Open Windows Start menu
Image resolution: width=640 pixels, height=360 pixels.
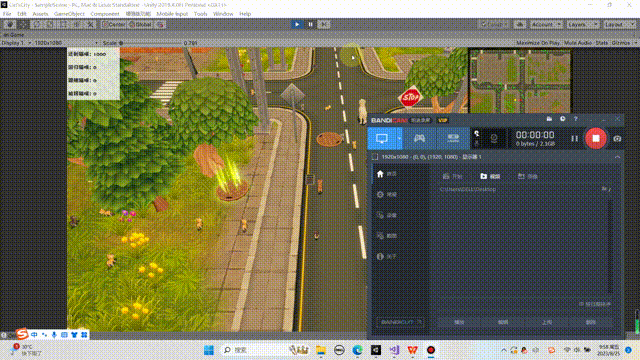(x=209, y=350)
